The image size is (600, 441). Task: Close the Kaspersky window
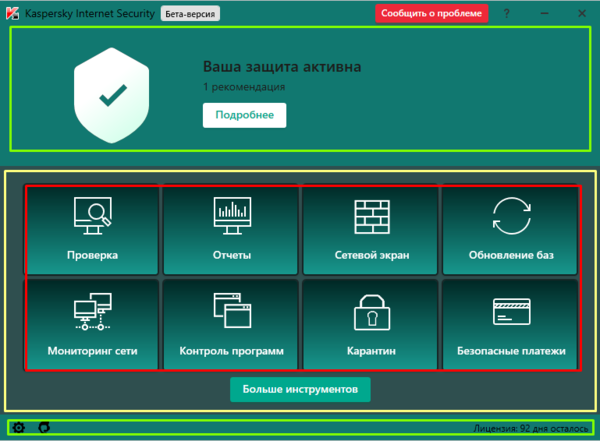click(582, 14)
